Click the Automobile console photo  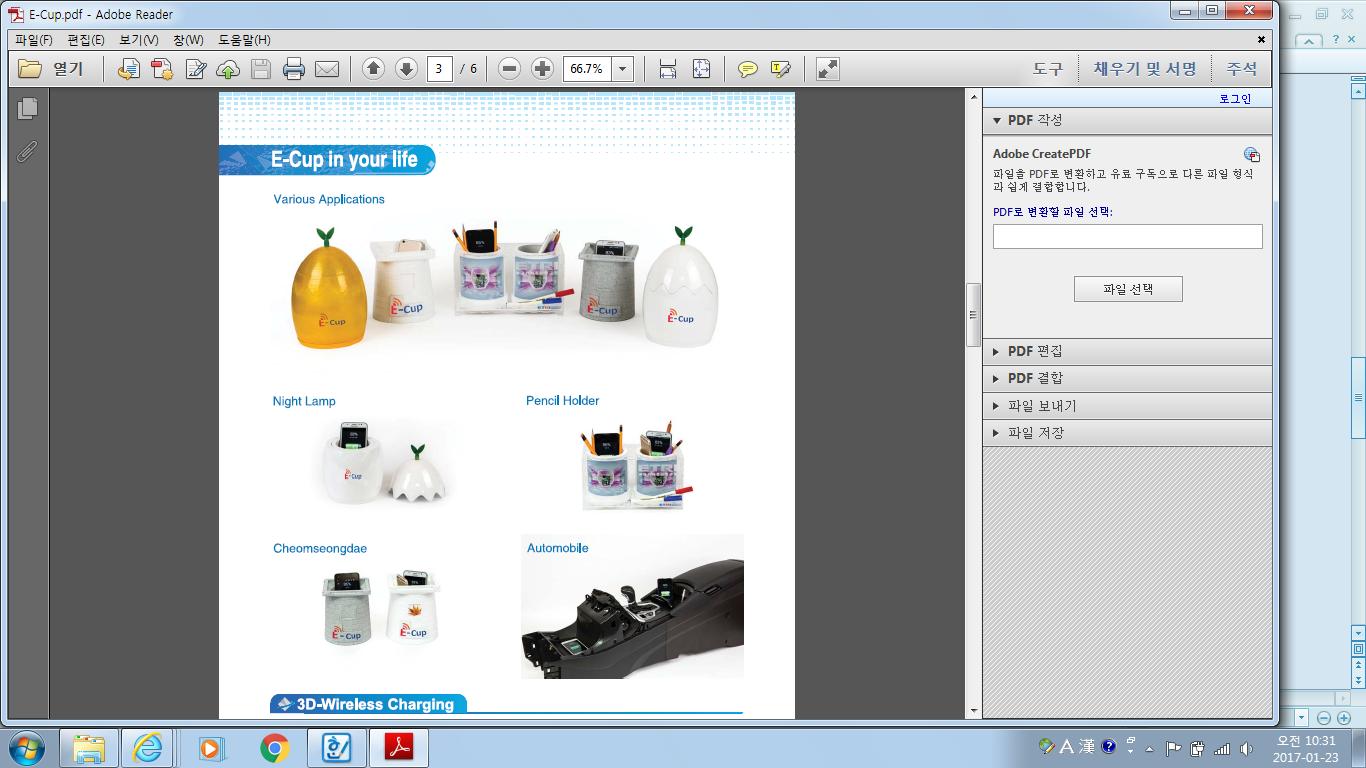[632, 607]
